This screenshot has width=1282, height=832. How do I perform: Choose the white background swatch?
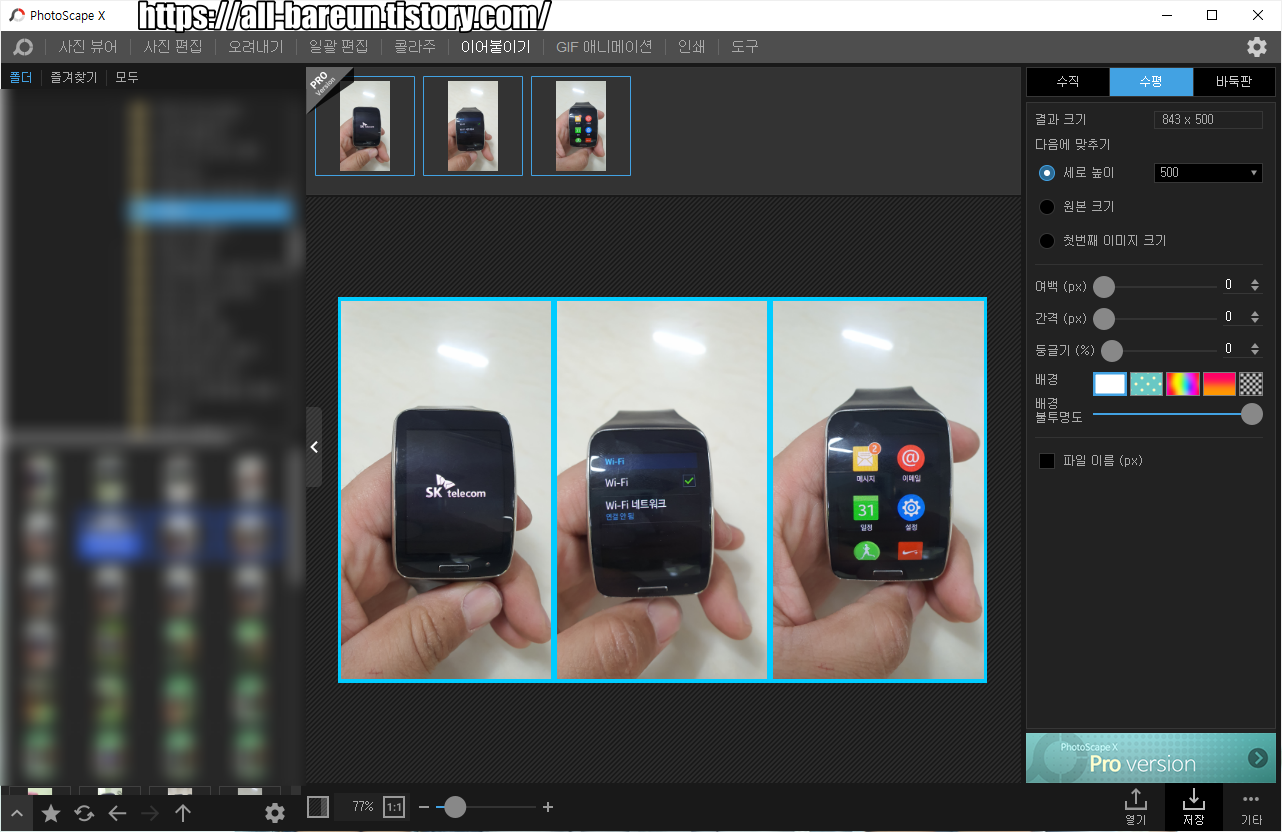(x=1110, y=384)
